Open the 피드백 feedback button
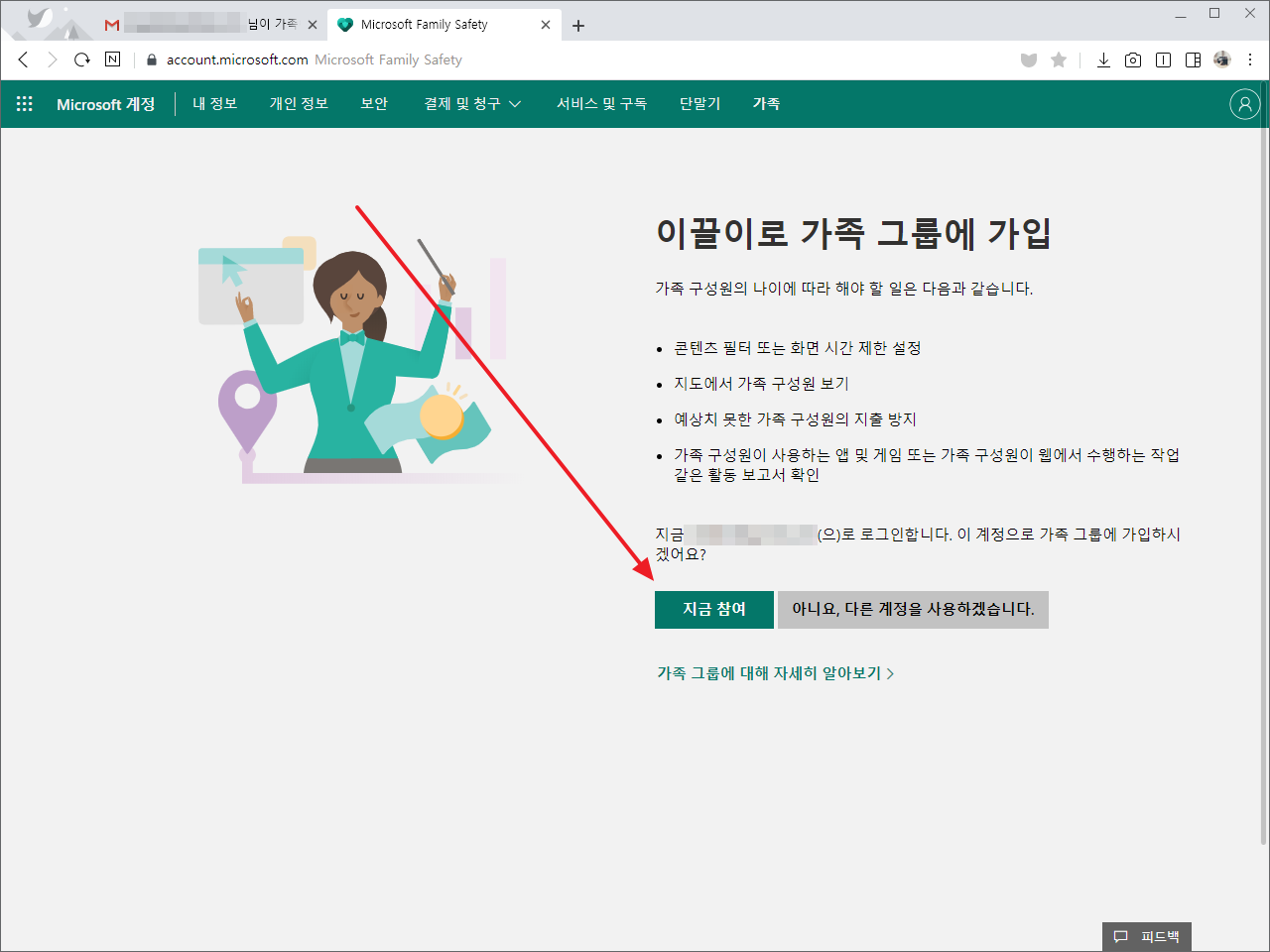Viewport: 1270px width, 952px height. tap(1147, 936)
